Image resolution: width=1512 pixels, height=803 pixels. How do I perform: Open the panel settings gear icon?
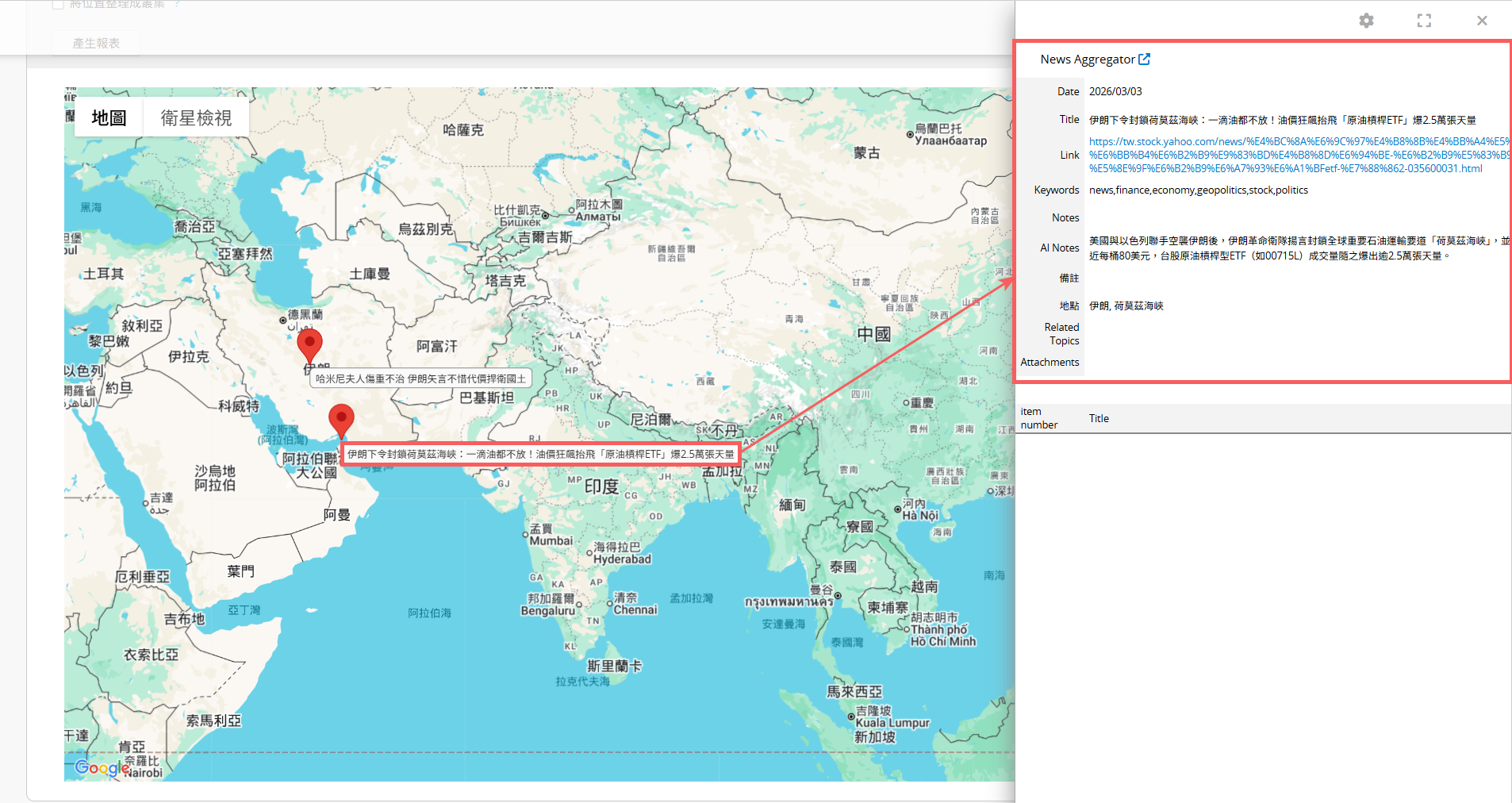pos(1365,21)
